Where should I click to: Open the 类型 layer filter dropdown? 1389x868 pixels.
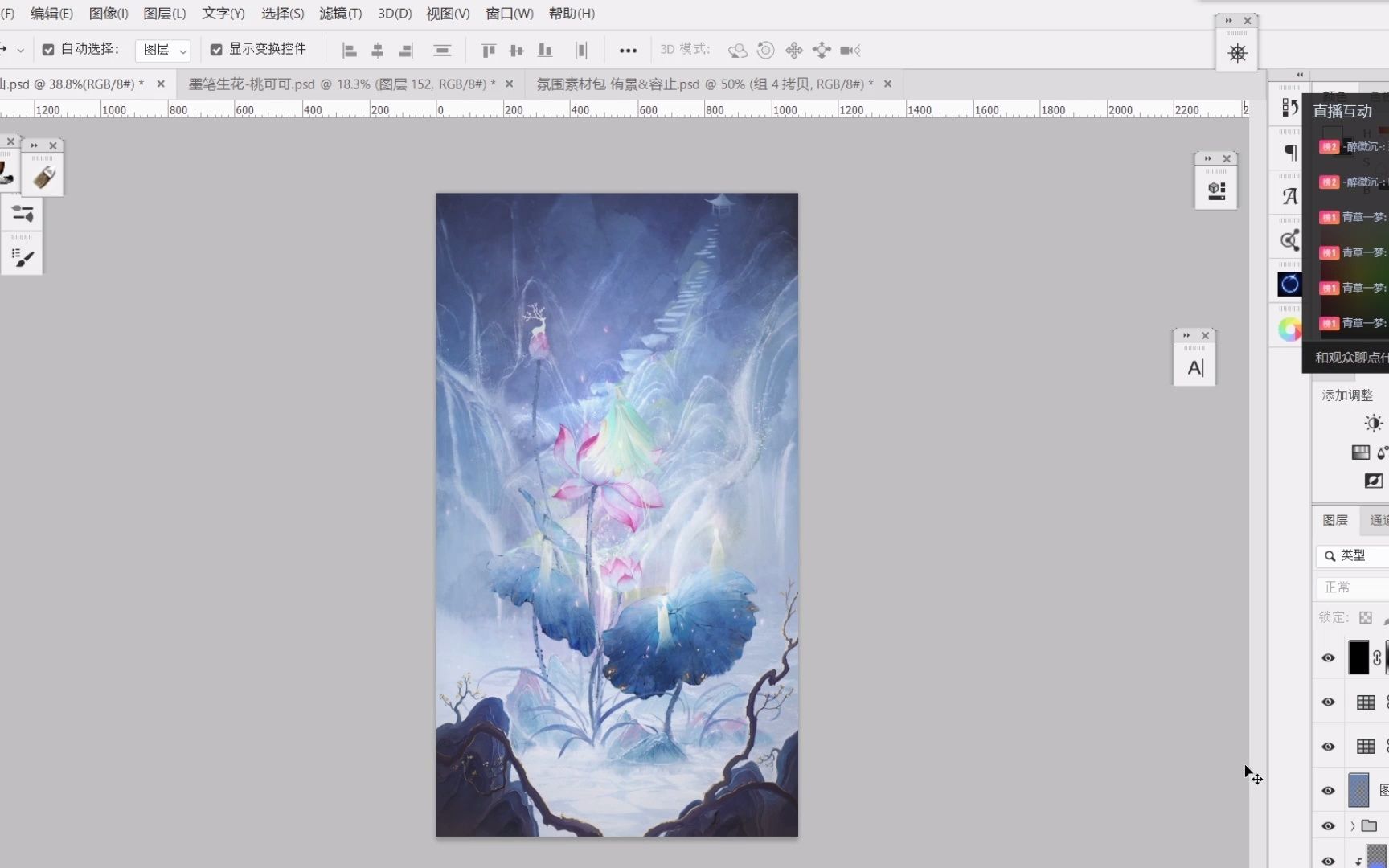click(x=1353, y=555)
